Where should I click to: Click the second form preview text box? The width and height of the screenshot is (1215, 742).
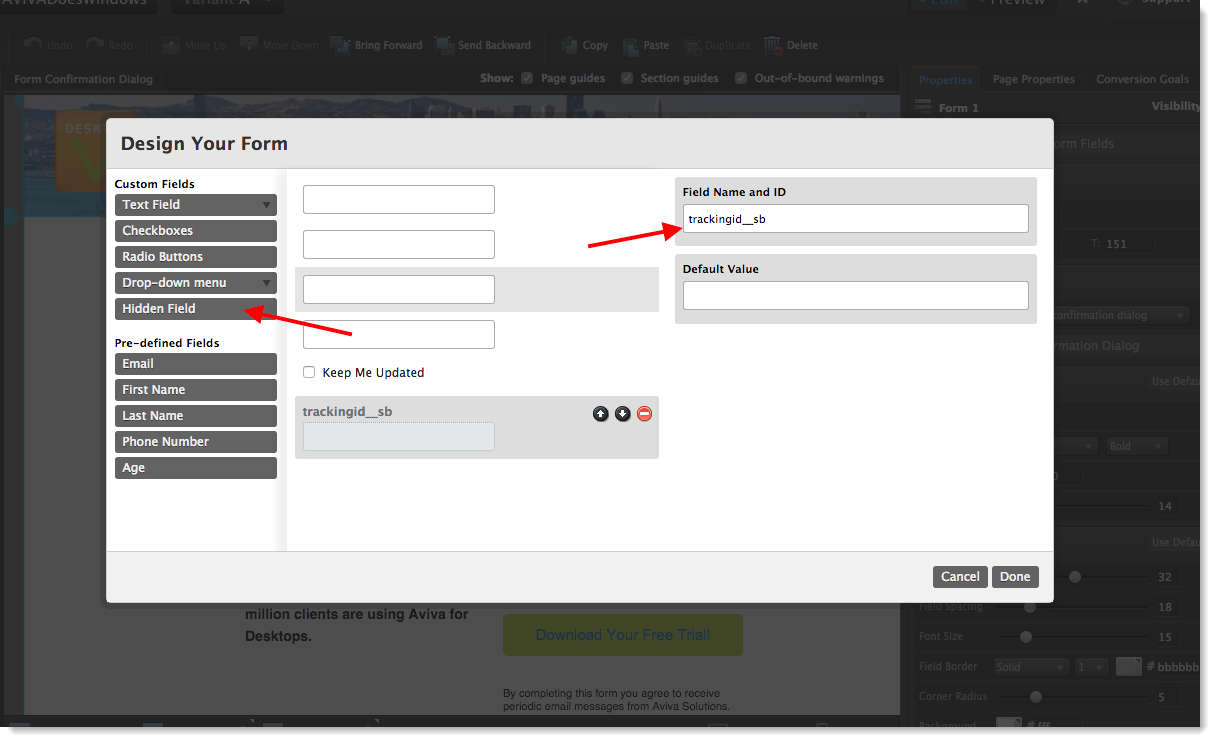399,244
